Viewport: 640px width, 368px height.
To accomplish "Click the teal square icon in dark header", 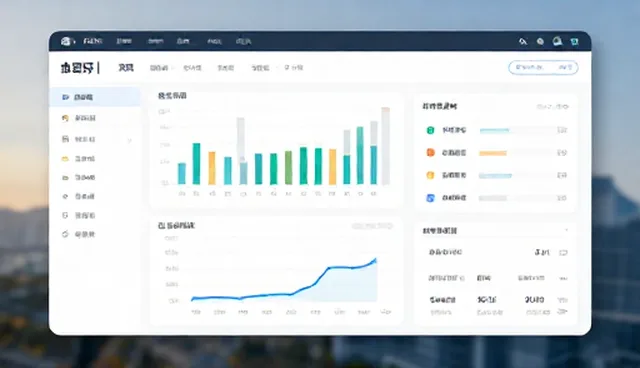I will (574, 41).
